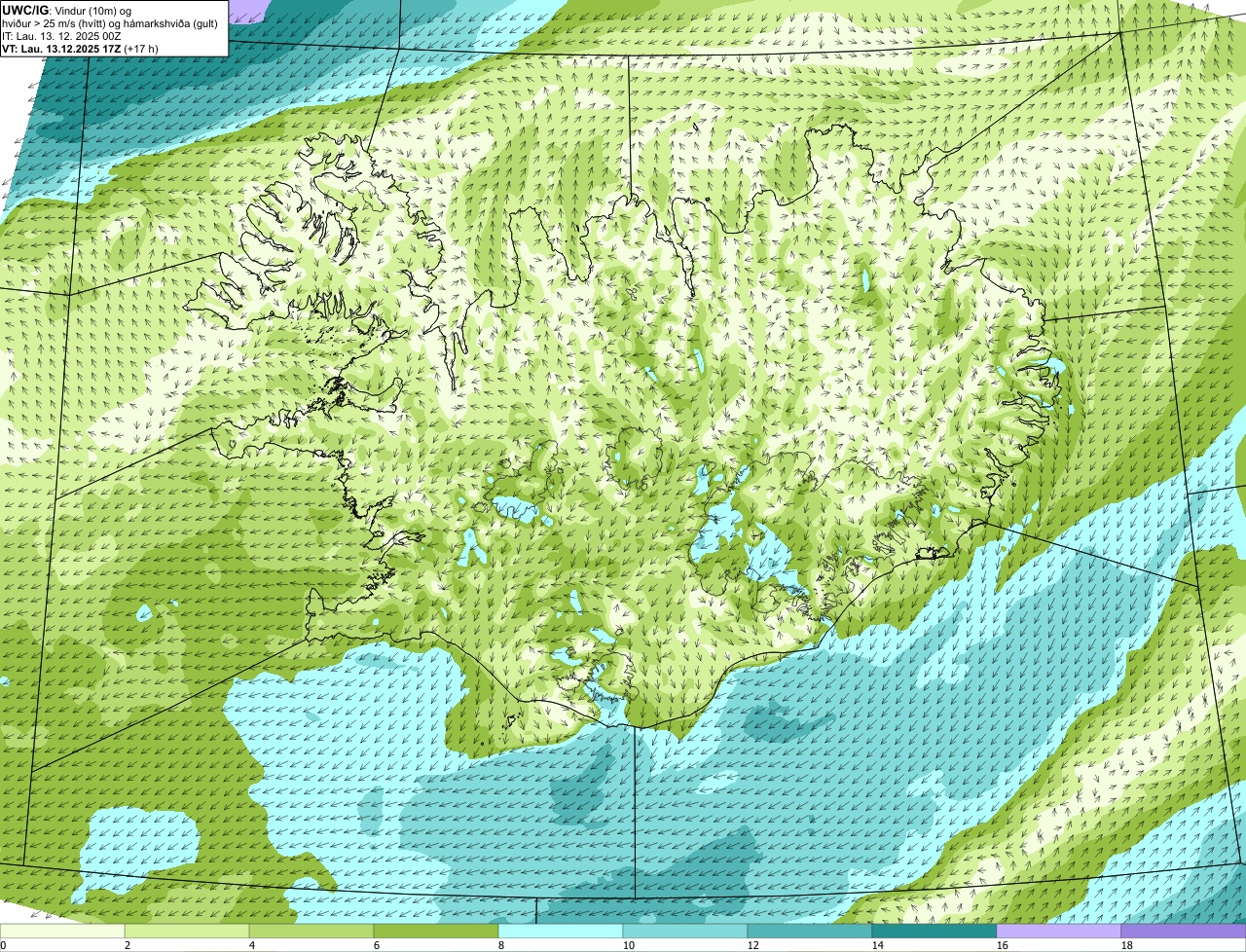Click the dark teal 14–16 m/s legend swatch
Screen dimensions: 1246x952
pos(934,931)
